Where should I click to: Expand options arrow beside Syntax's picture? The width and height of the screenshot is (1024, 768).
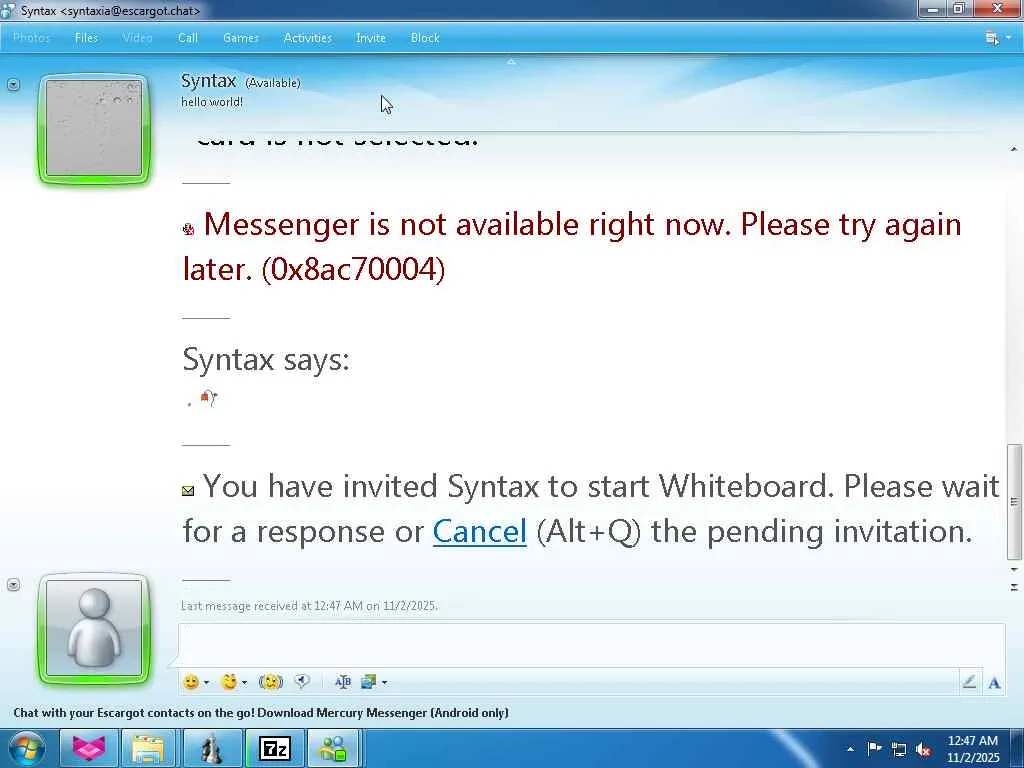click(13, 84)
